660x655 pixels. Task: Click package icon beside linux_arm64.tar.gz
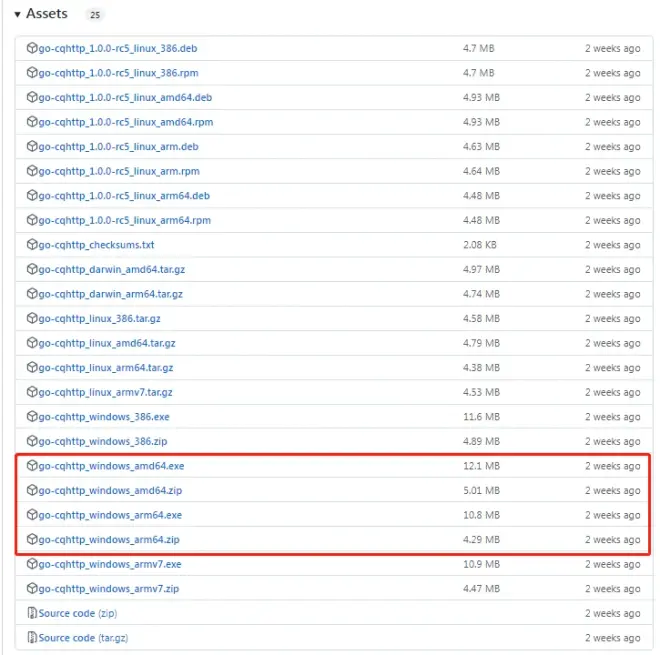coord(32,367)
